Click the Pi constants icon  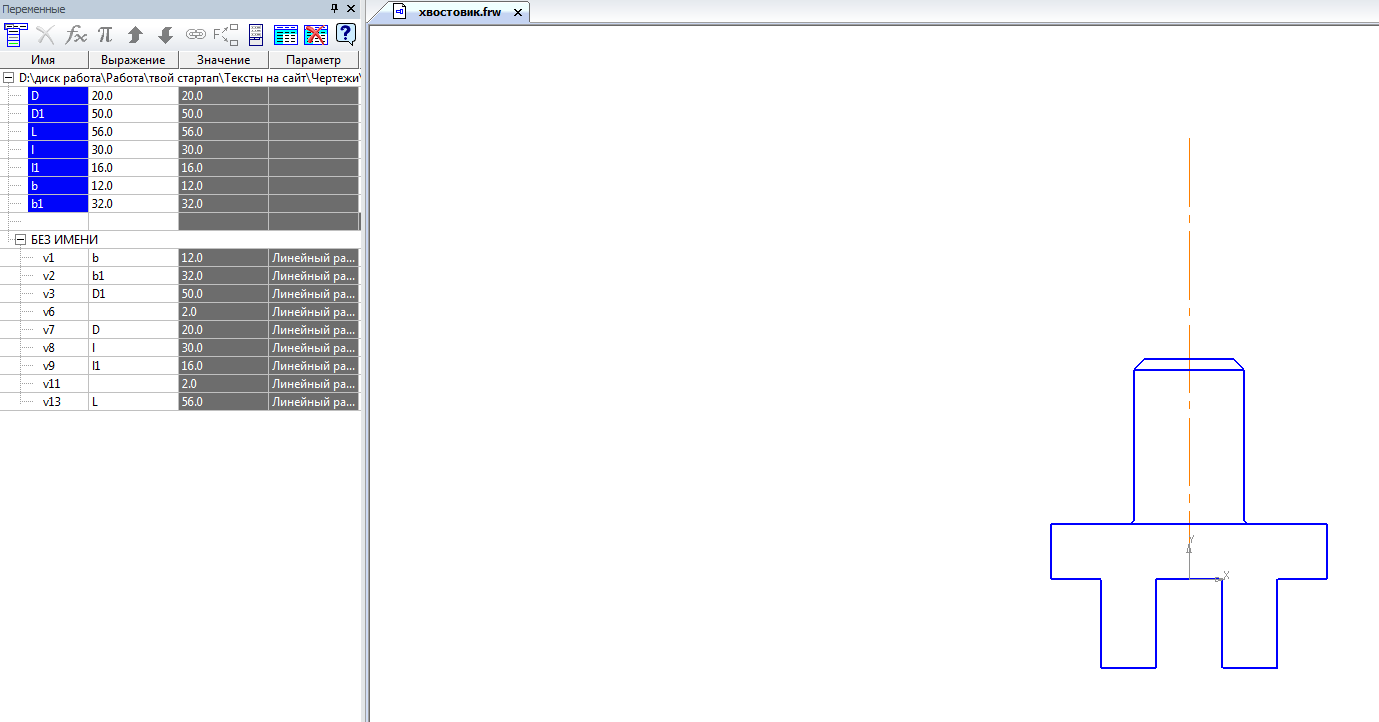[x=105, y=35]
